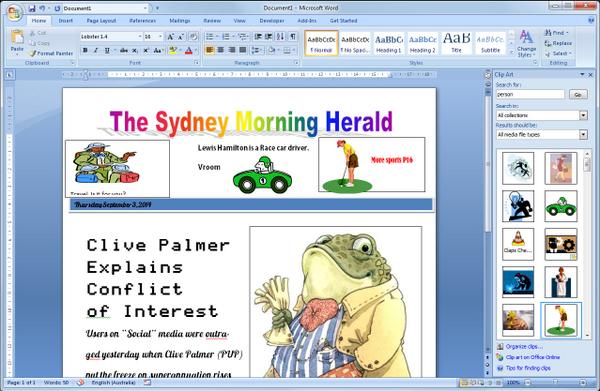Sort the selected text alphabetically
This screenshot has width=600, height=391.
(x=280, y=37)
